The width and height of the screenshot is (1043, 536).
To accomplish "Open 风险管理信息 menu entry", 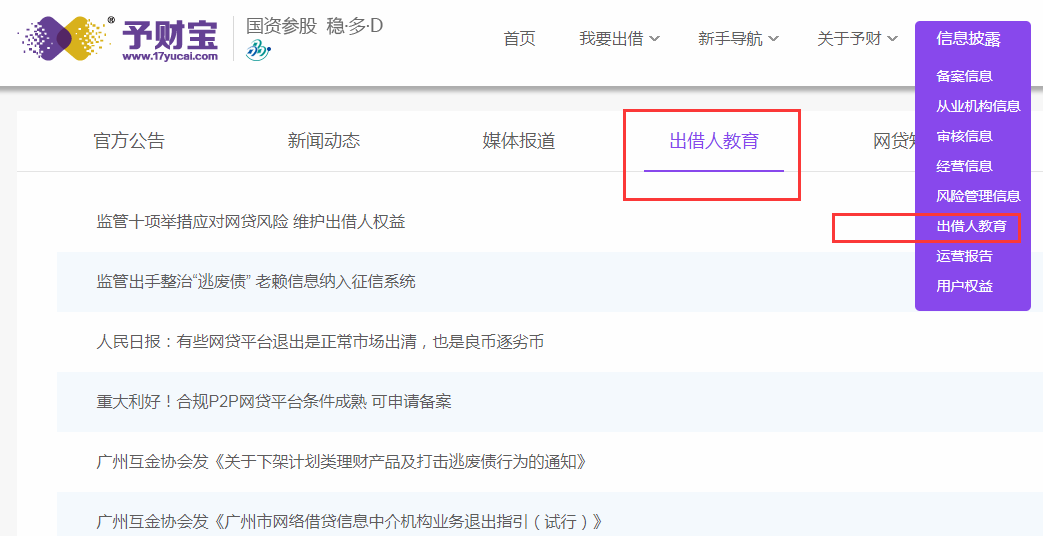I will click(x=978, y=196).
